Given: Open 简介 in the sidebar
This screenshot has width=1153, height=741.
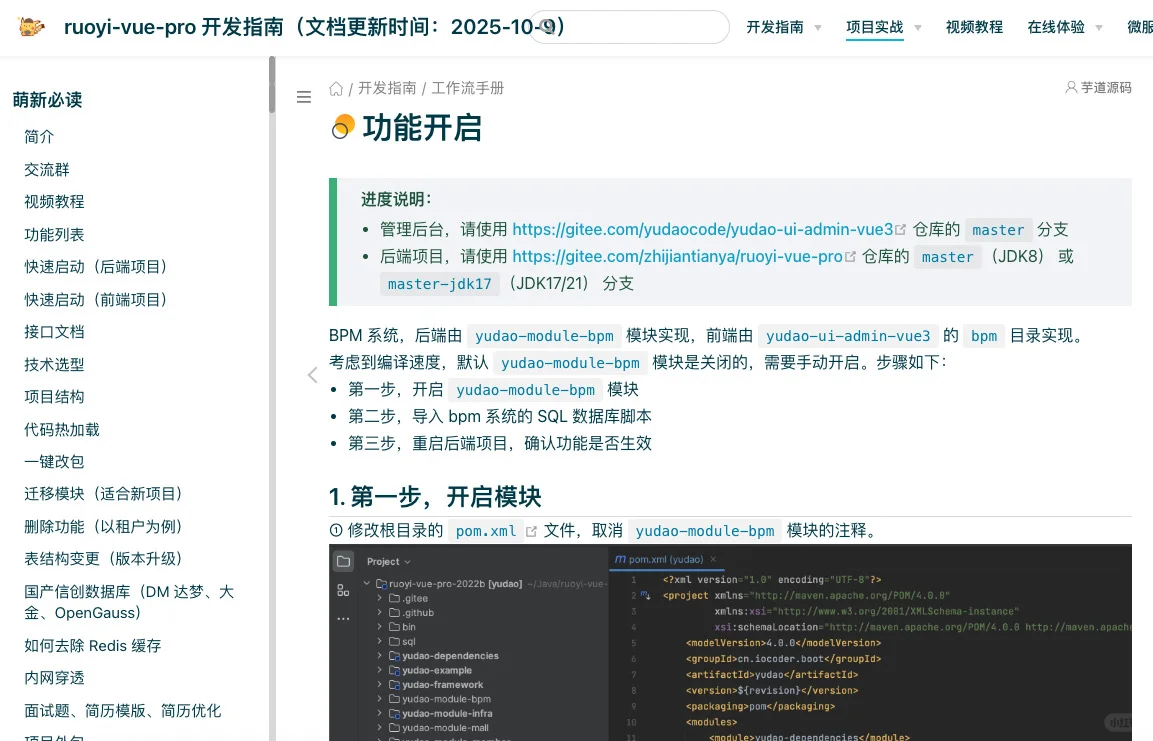Looking at the screenshot, I should [x=39, y=137].
